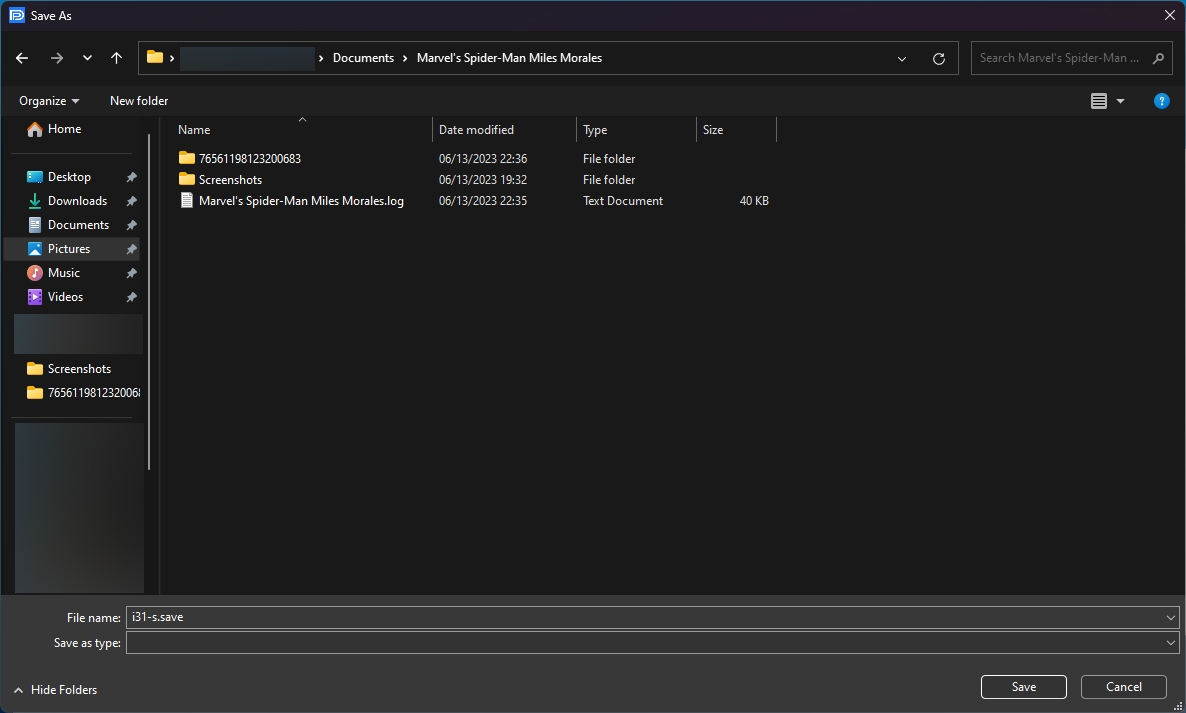
Task: Select Documents in the breadcrumb path
Action: 363,58
